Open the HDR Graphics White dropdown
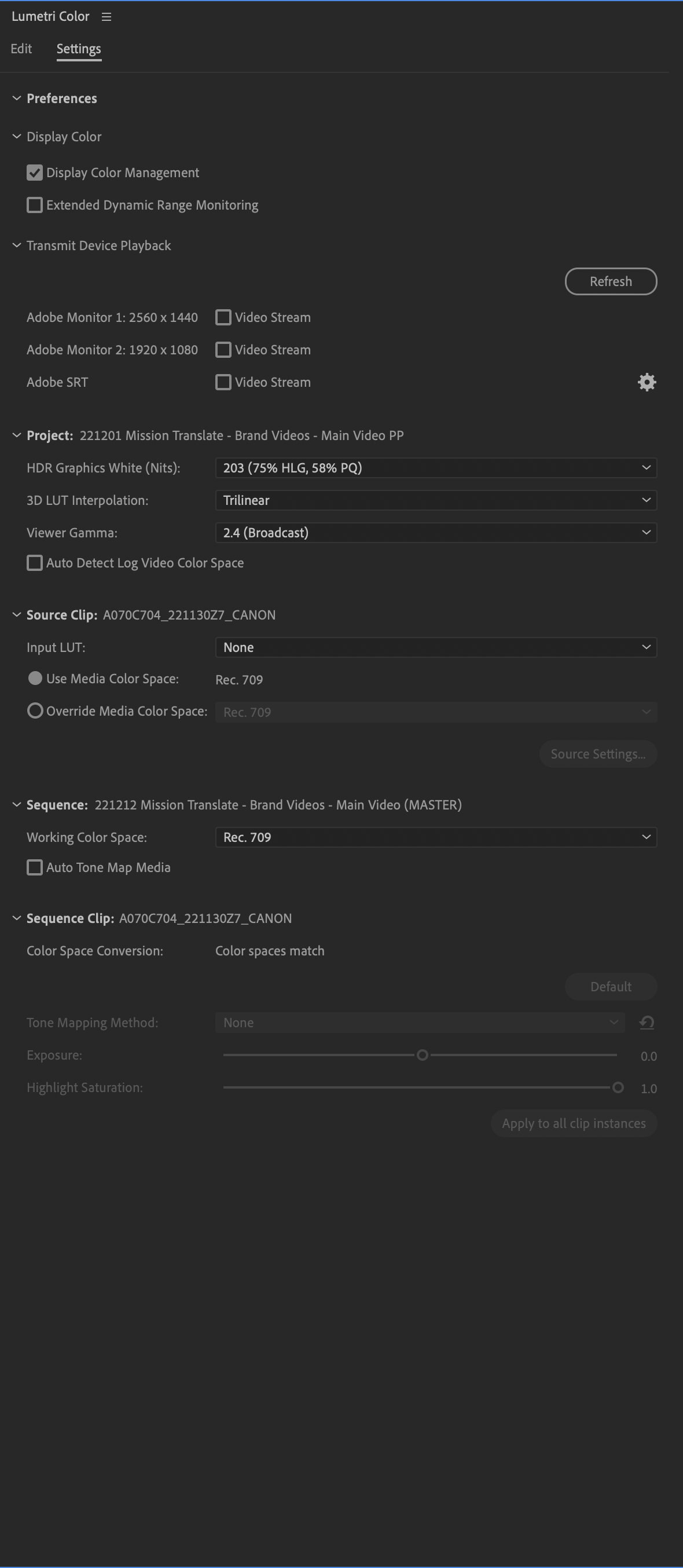The width and height of the screenshot is (683, 1568). pyautogui.click(x=436, y=467)
